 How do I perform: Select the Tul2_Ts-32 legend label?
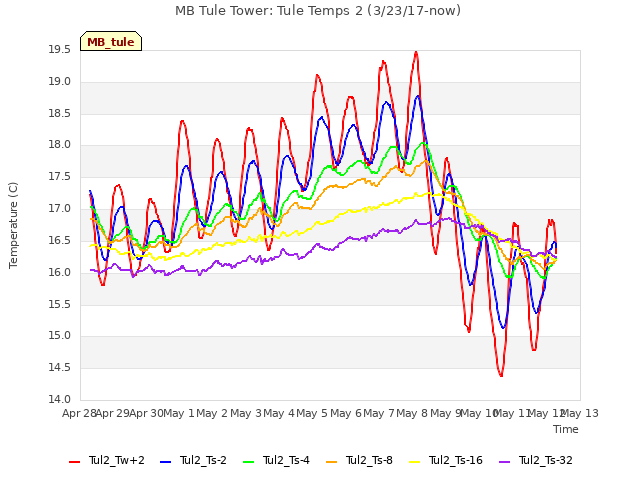(546, 460)
